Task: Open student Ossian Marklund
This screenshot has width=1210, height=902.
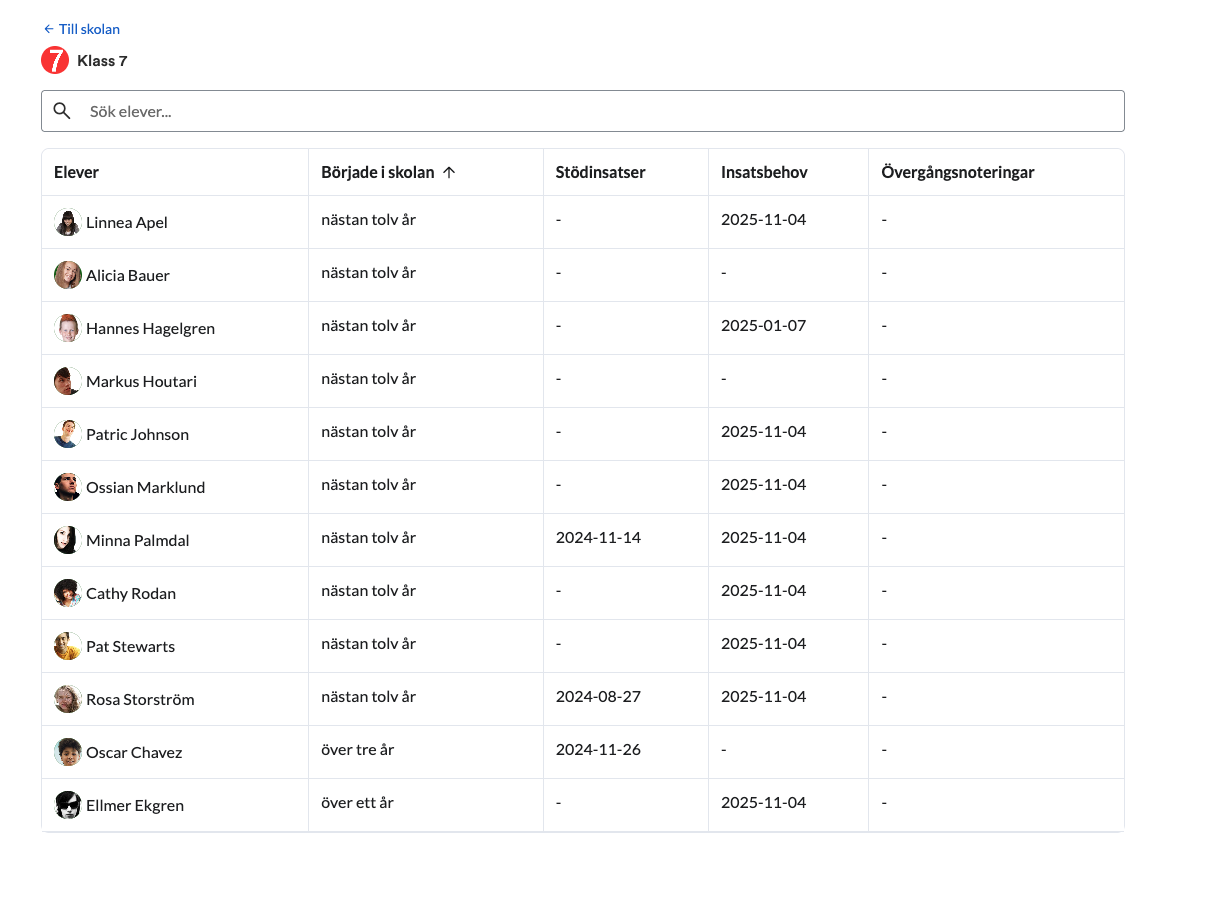Action: pos(145,488)
